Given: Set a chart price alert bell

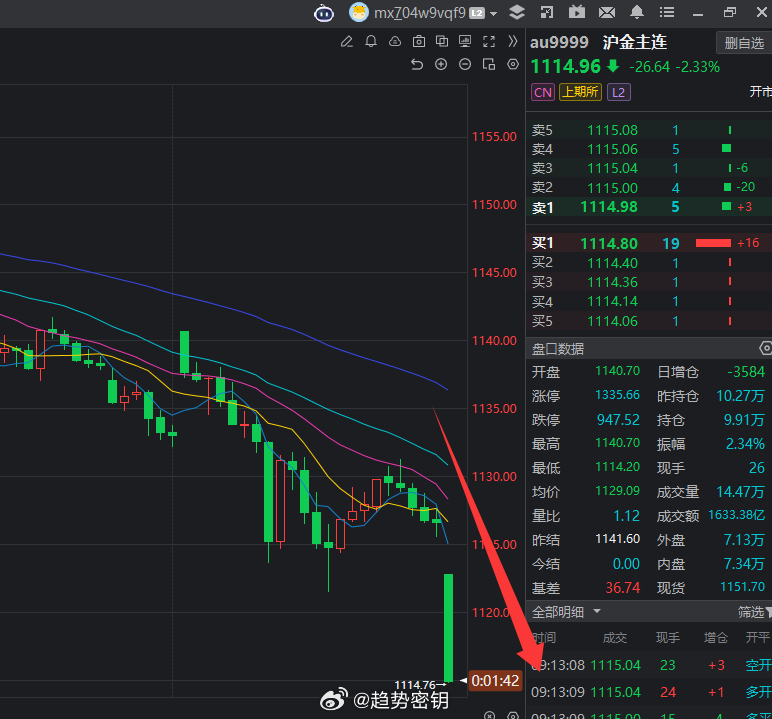Looking at the screenshot, I should pos(371,41).
